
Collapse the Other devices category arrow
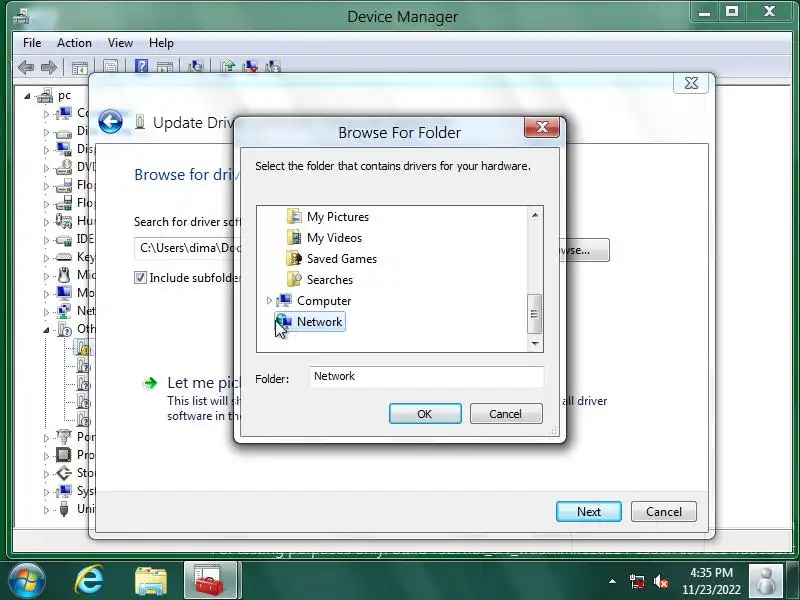tap(46, 330)
